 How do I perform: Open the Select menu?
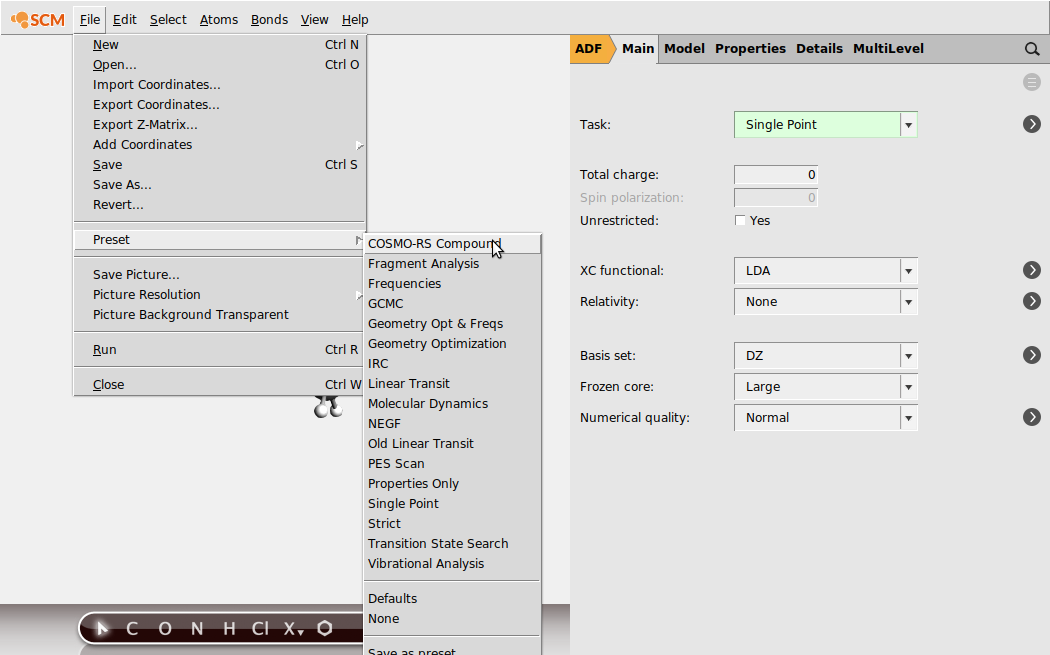pos(168,20)
